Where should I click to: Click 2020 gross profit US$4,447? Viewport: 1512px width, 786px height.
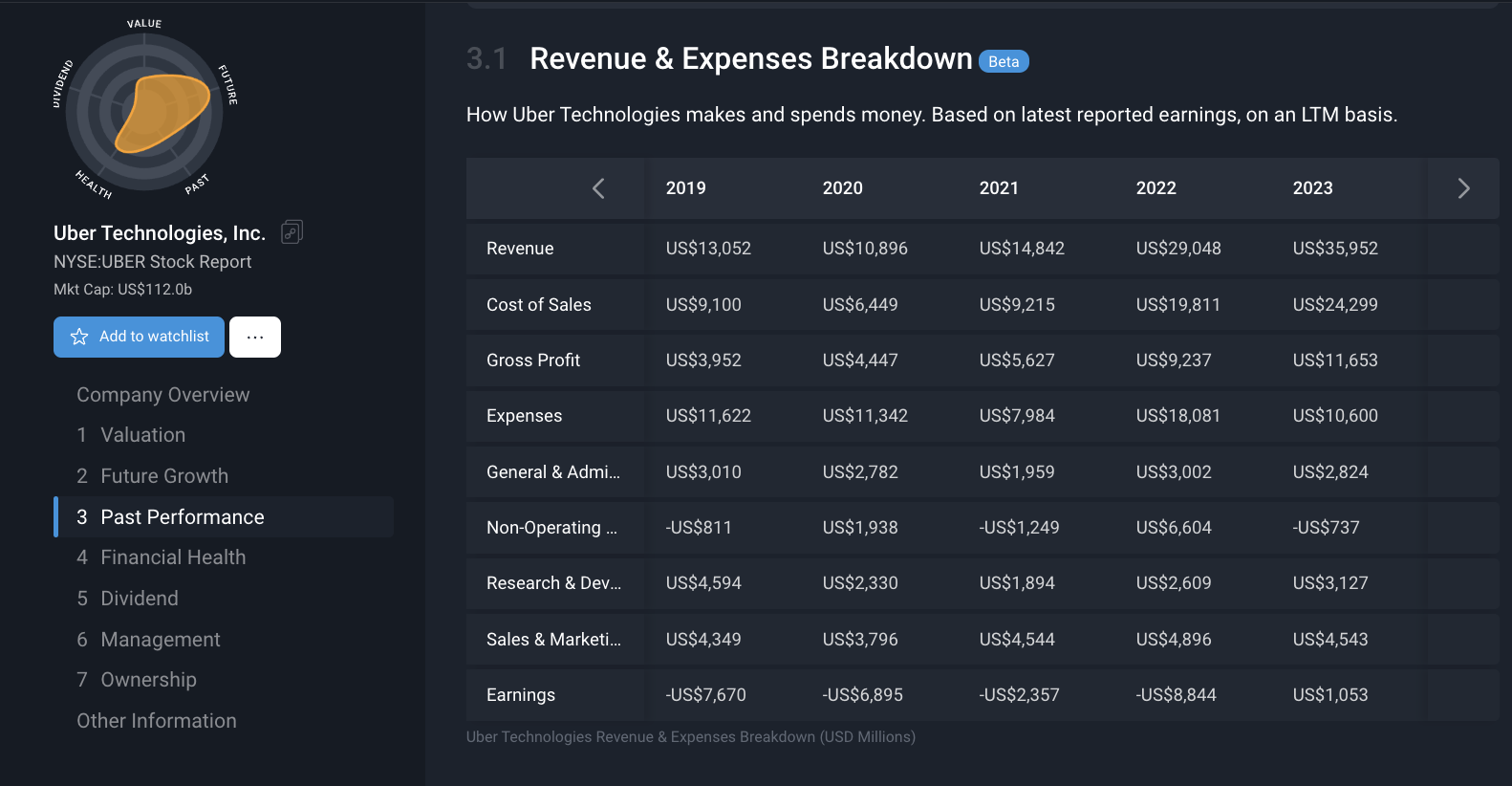[860, 360]
